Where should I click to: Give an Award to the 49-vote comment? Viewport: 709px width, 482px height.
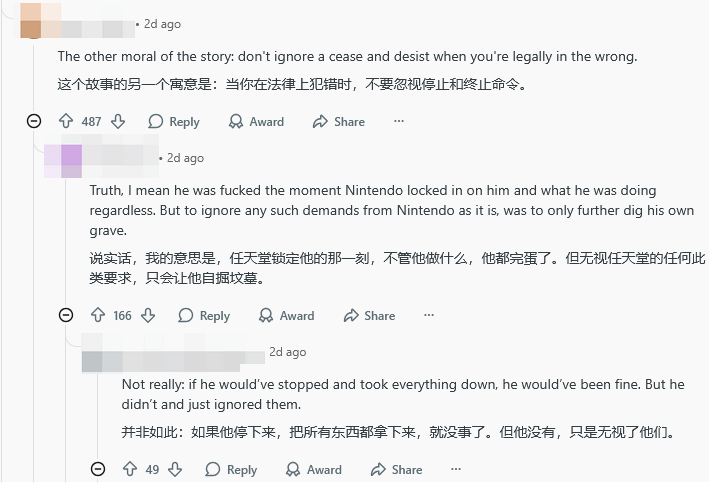313,469
